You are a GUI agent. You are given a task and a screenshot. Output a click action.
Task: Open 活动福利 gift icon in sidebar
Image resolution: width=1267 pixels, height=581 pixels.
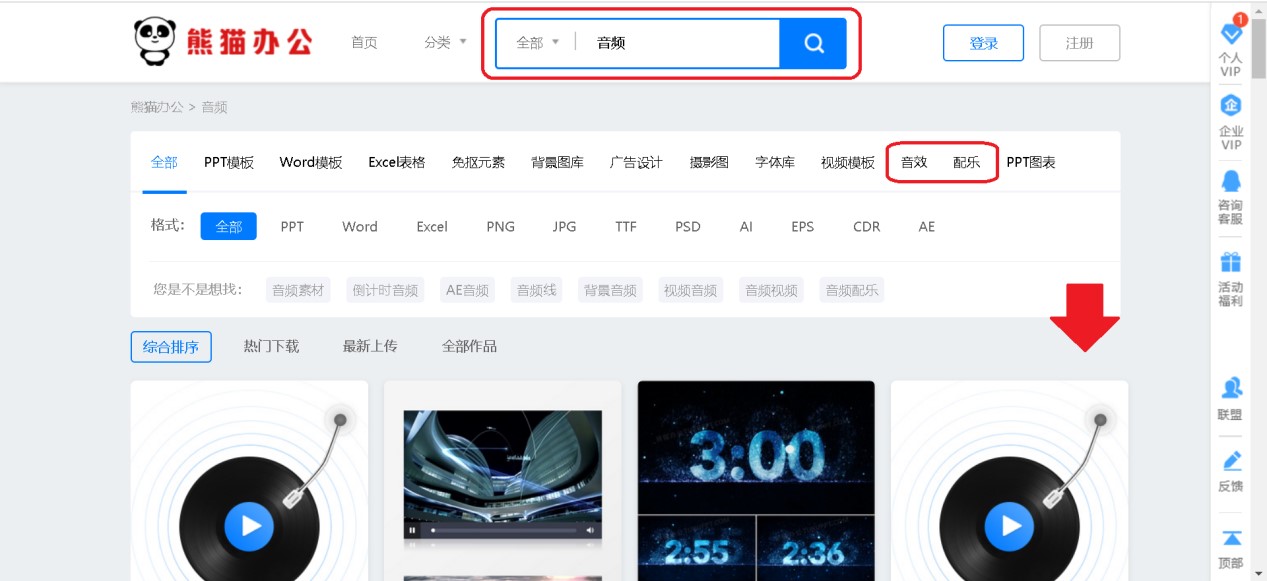1230,268
